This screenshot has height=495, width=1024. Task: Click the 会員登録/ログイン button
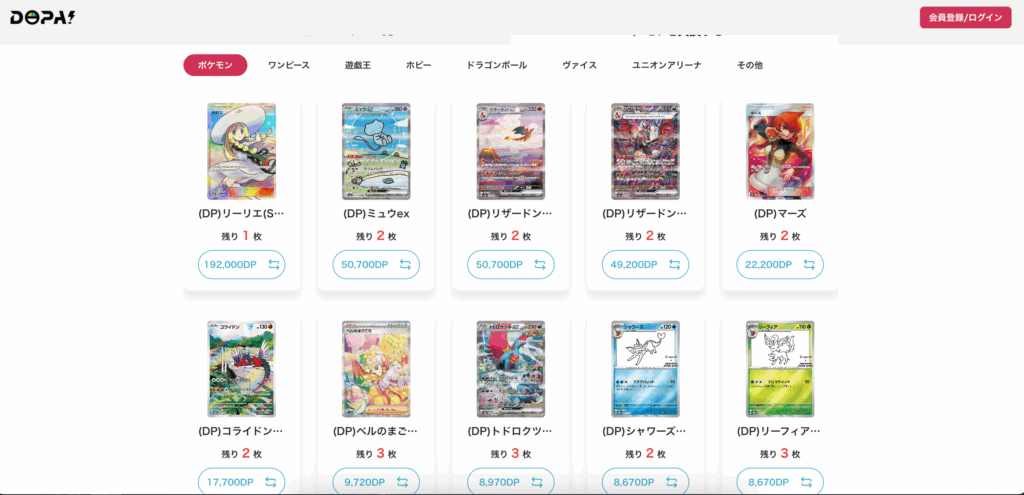click(965, 18)
